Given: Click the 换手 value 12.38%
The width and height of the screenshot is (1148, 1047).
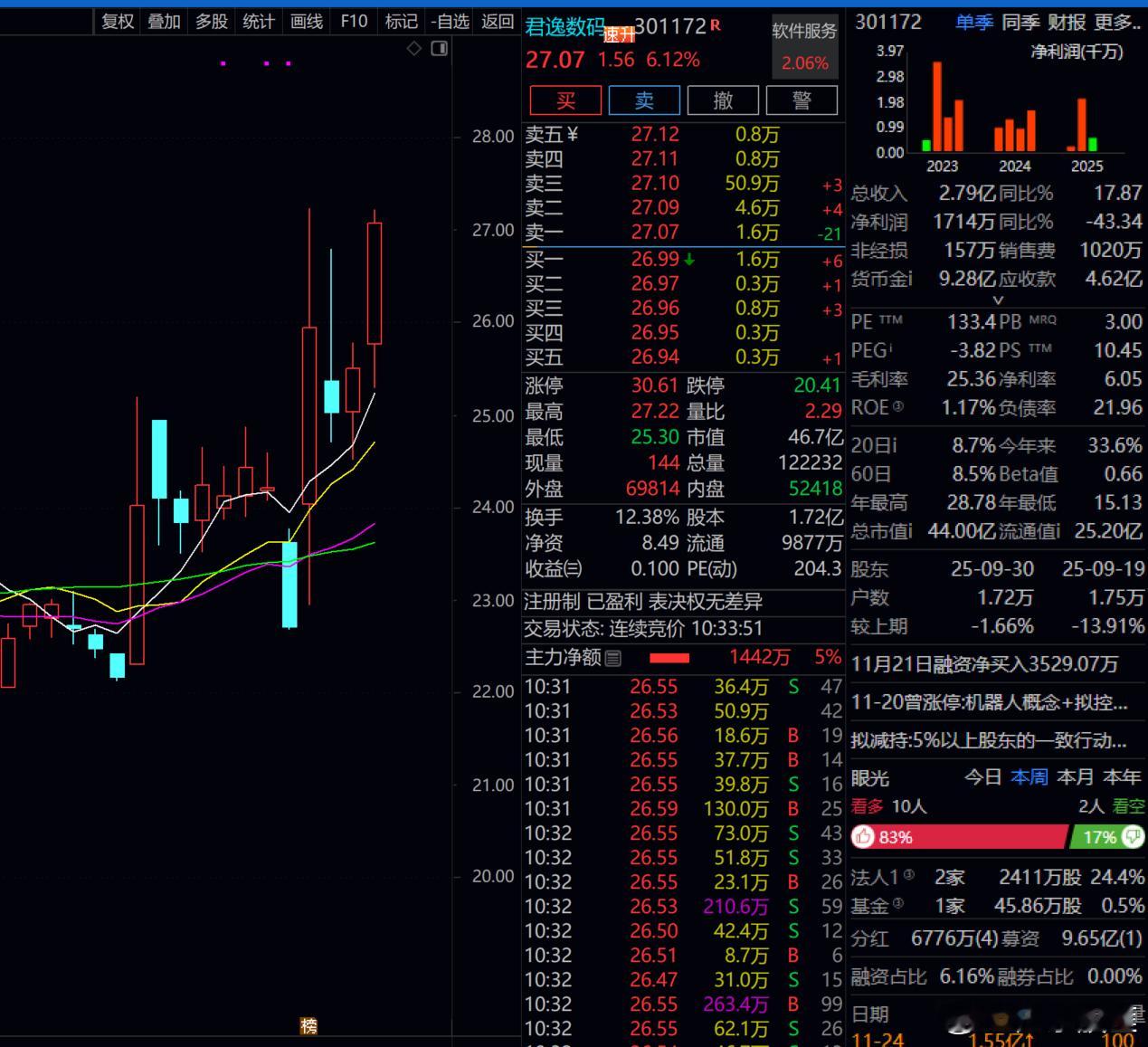Looking at the screenshot, I should click(647, 518).
